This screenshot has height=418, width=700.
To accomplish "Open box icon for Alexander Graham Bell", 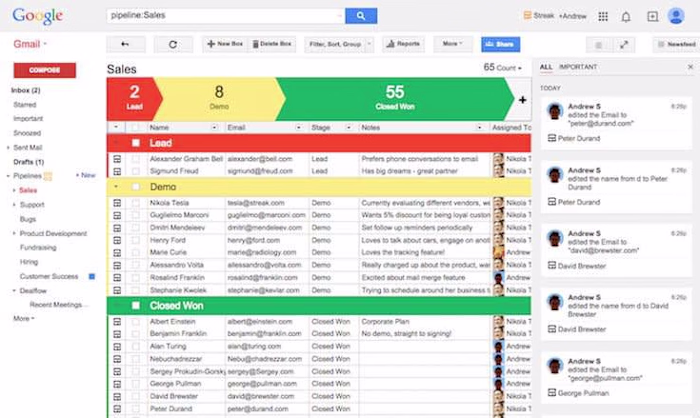I will pyautogui.click(x=117, y=159).
